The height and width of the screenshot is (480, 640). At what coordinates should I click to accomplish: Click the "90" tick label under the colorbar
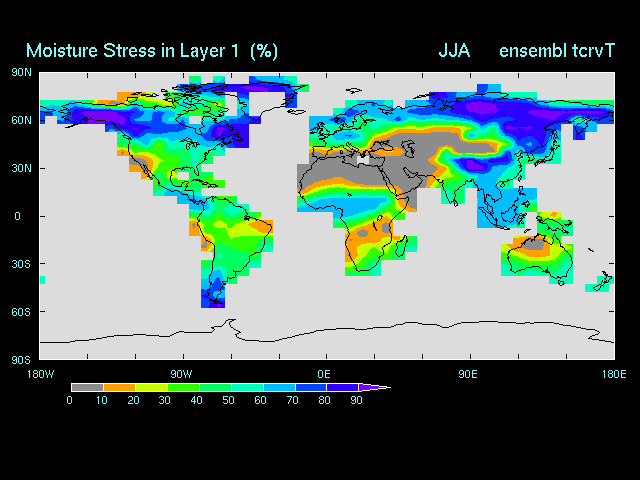coord(356,400)
